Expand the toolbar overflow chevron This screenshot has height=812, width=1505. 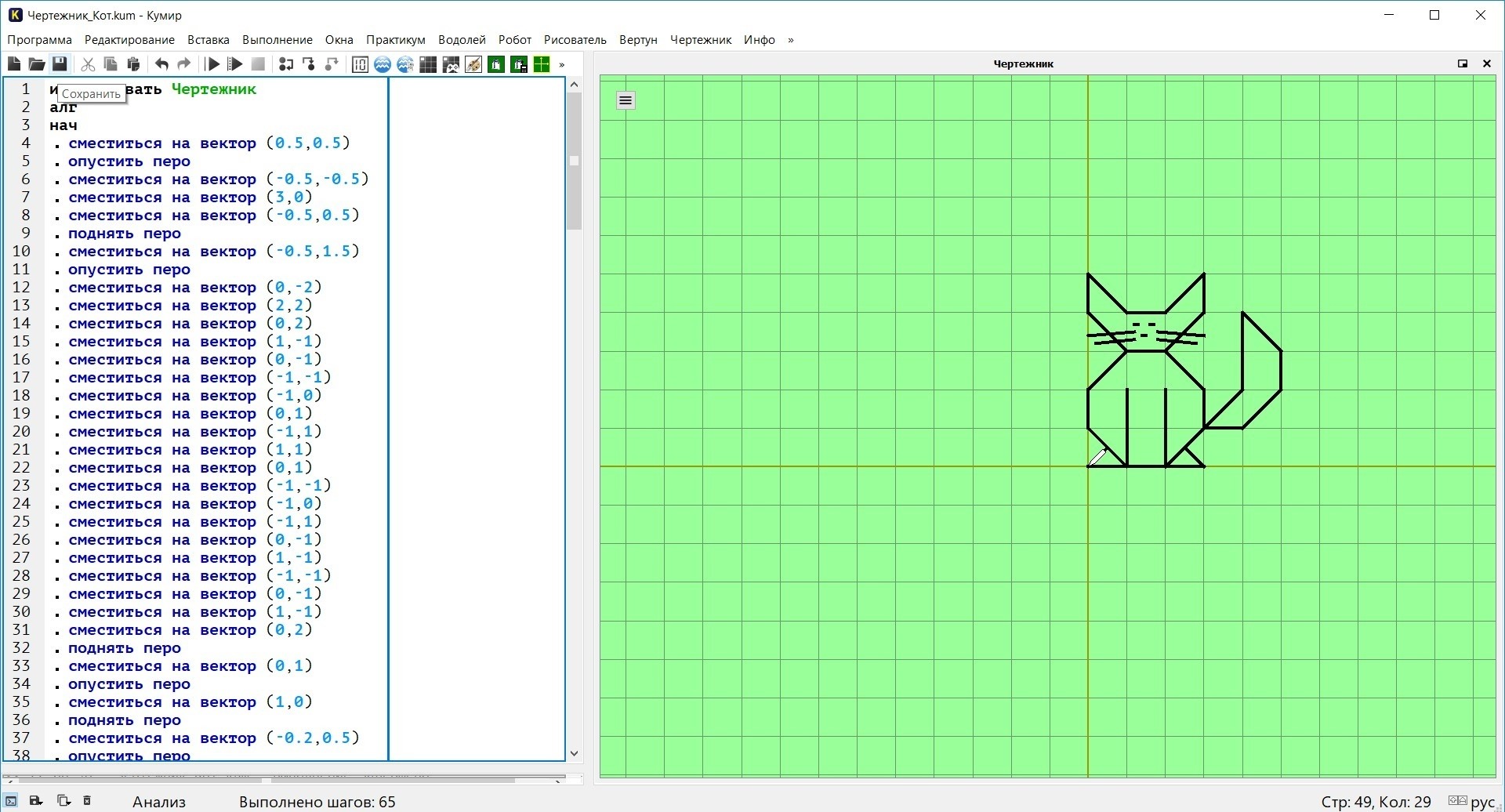point(562,65)
